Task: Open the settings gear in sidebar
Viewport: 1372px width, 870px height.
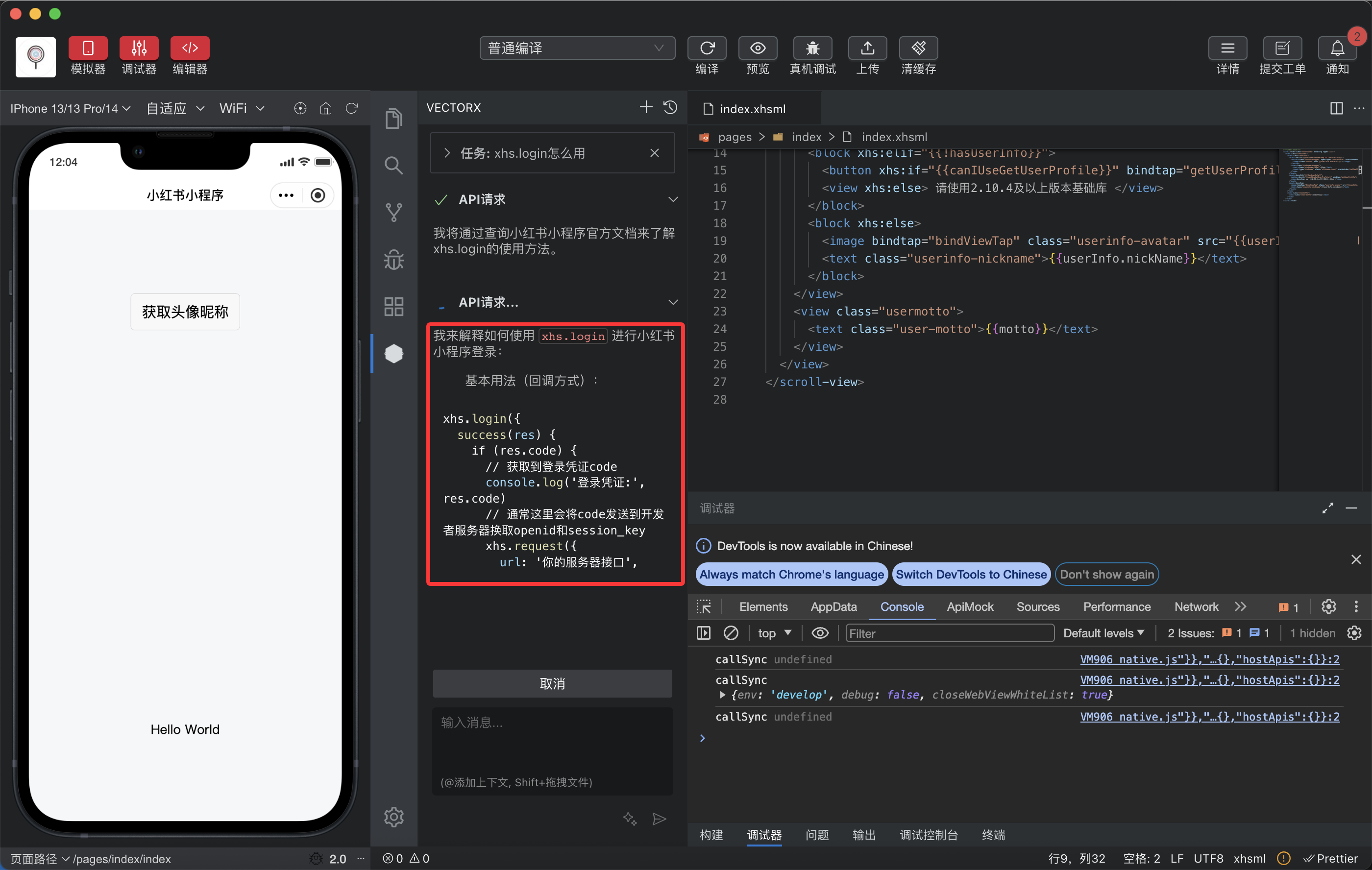Action: point(393,817)
